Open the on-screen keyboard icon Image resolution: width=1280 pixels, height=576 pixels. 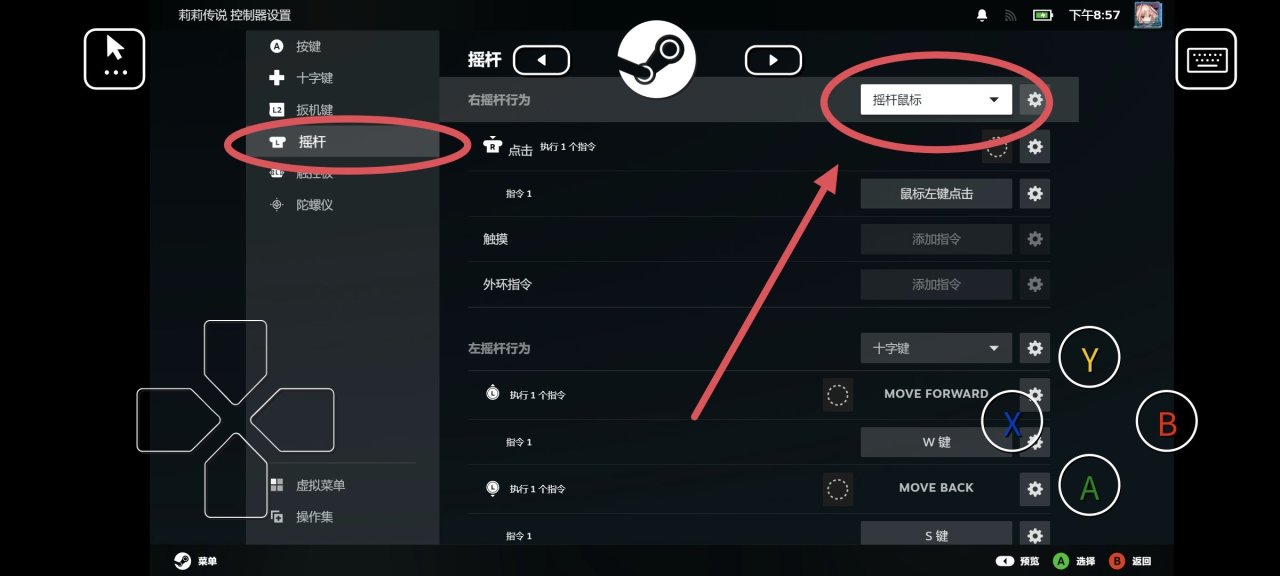(x=1206, y=59)
